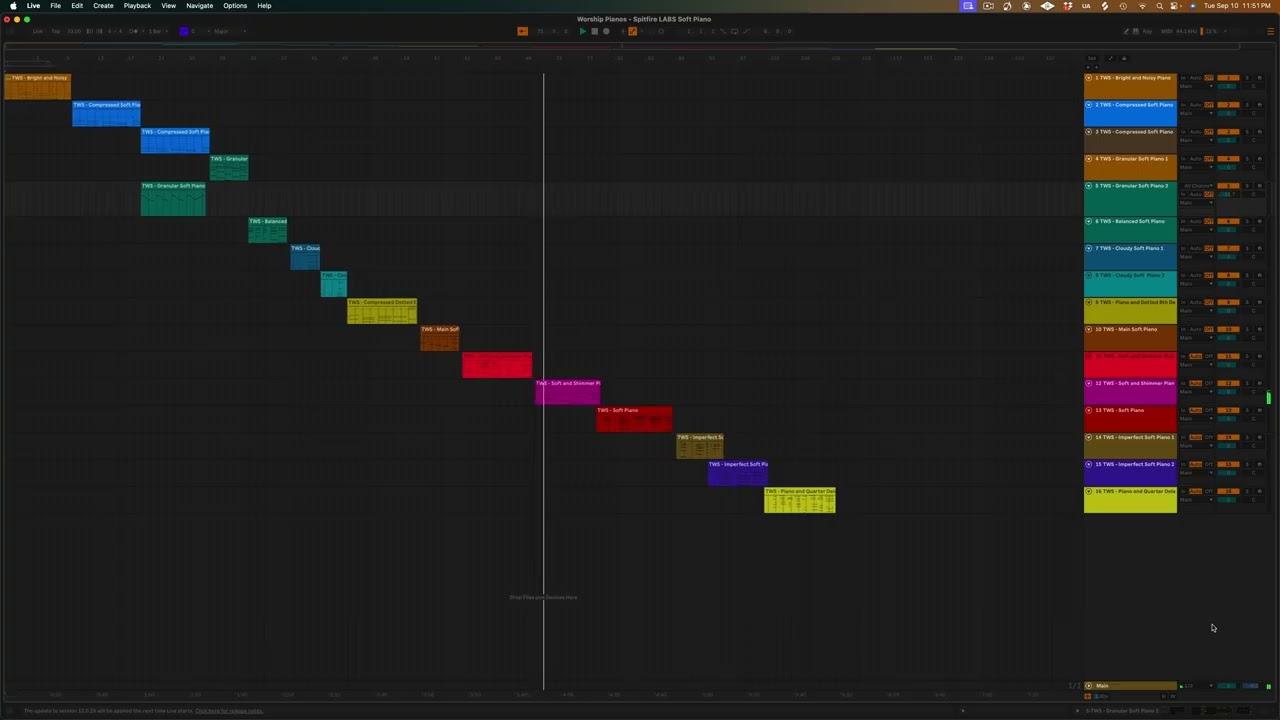
Task: Set track 1 monitor to Off
Action: coord(1209,78)
